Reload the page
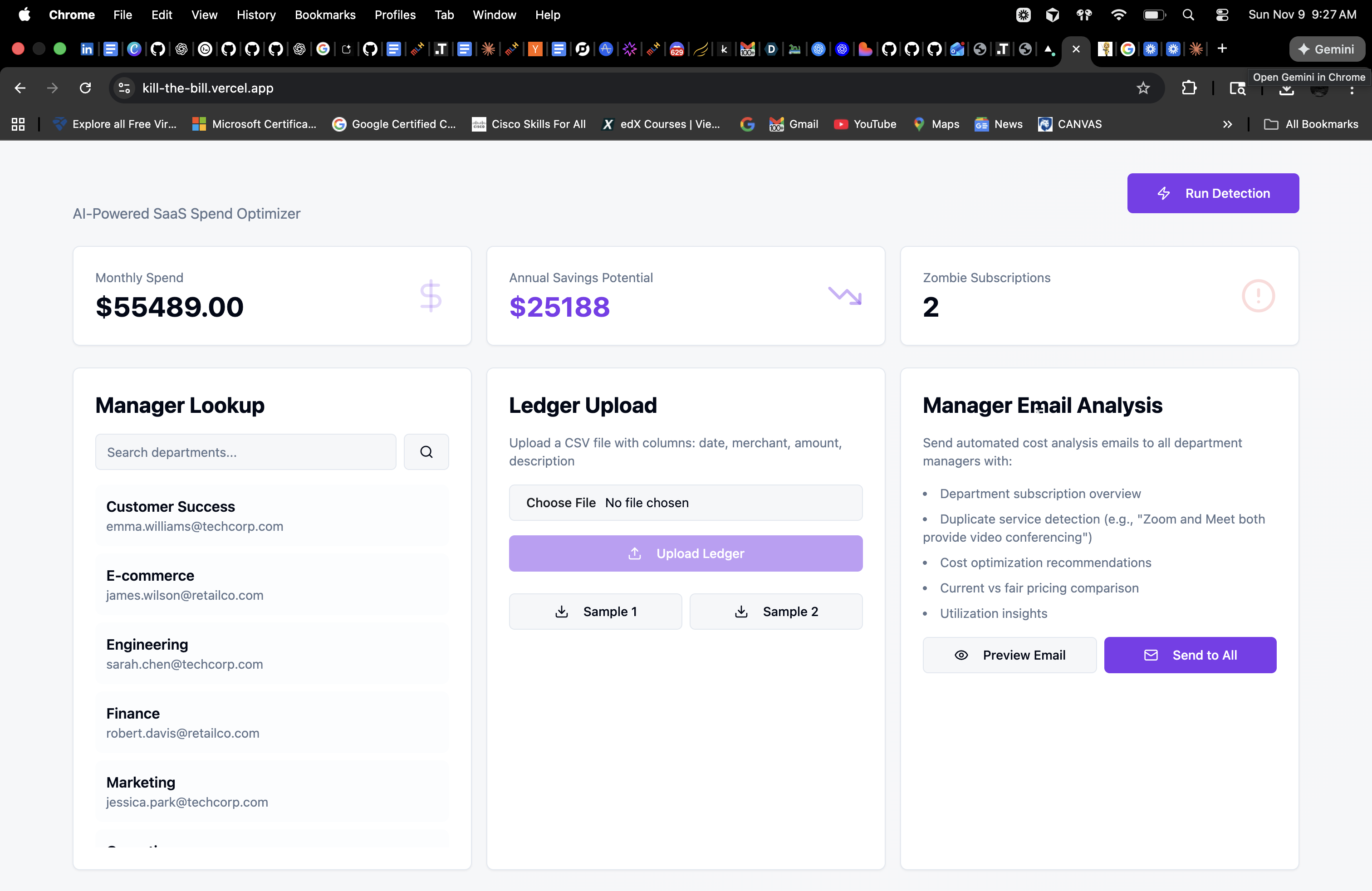 click(85, 88)
